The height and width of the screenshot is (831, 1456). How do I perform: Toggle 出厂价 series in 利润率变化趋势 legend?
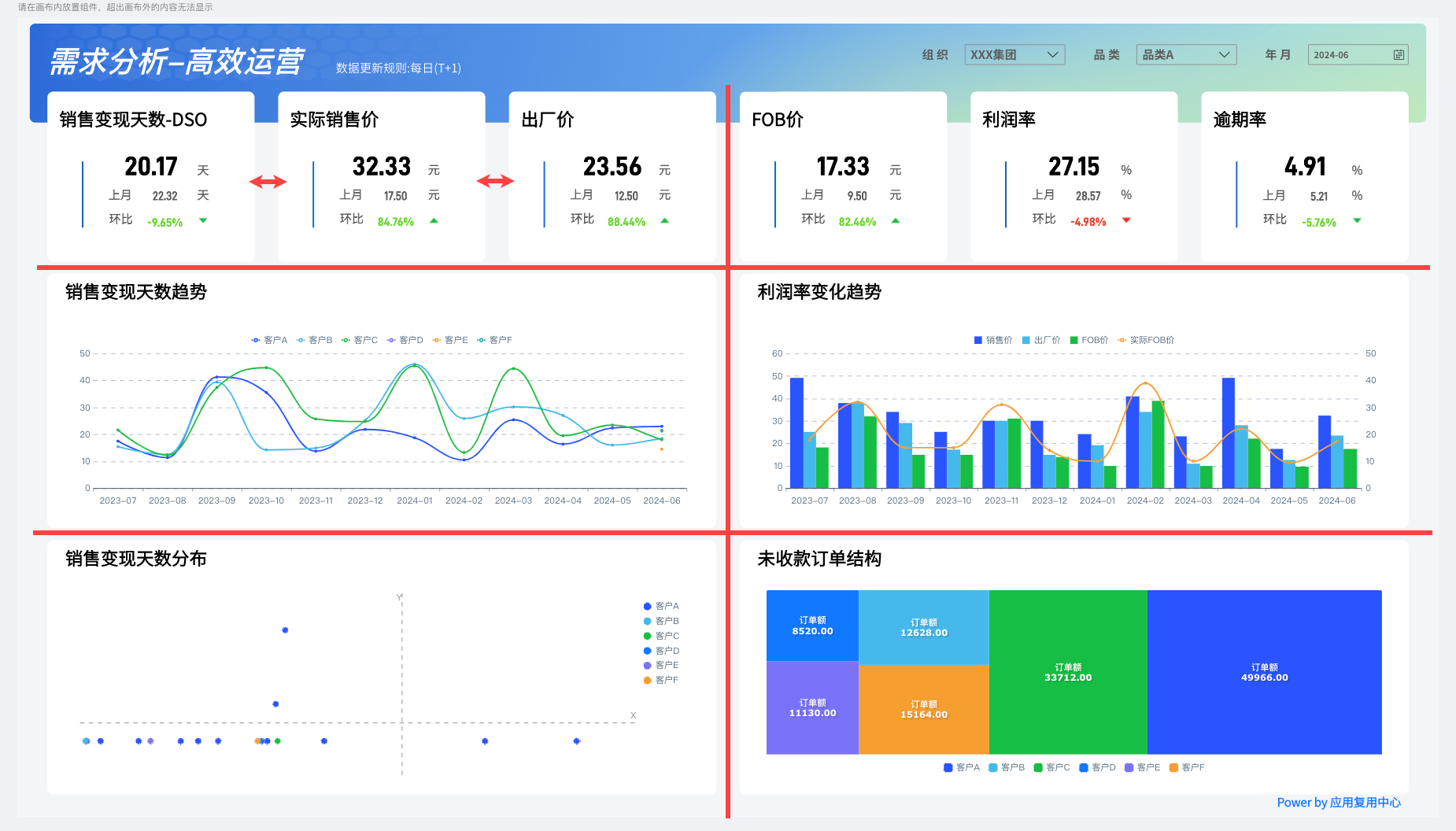pyautogui.click(x=1041, y=340)
